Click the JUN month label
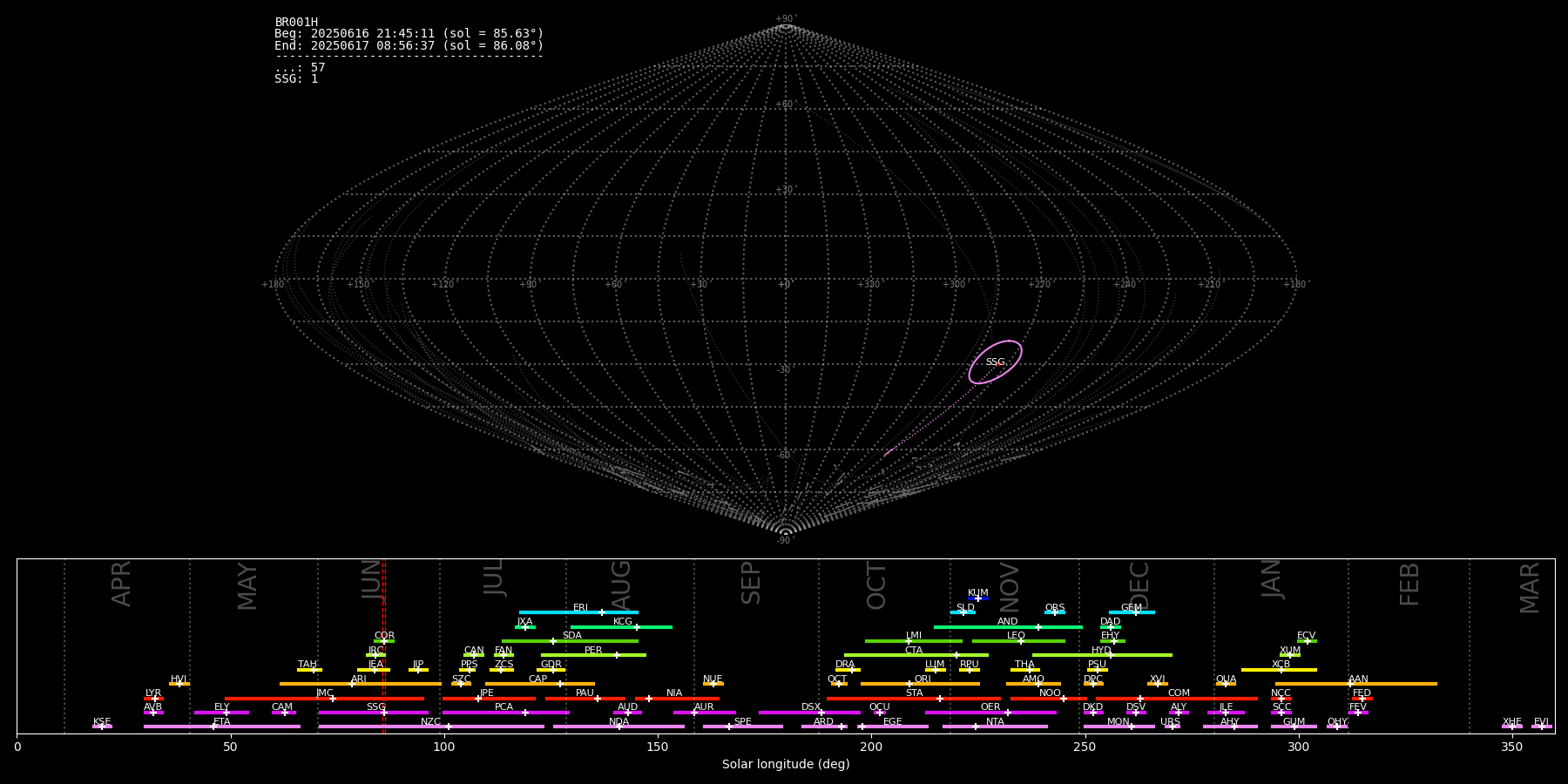The height and width of the screenshot is (784, 1568). tap(372, 579)
